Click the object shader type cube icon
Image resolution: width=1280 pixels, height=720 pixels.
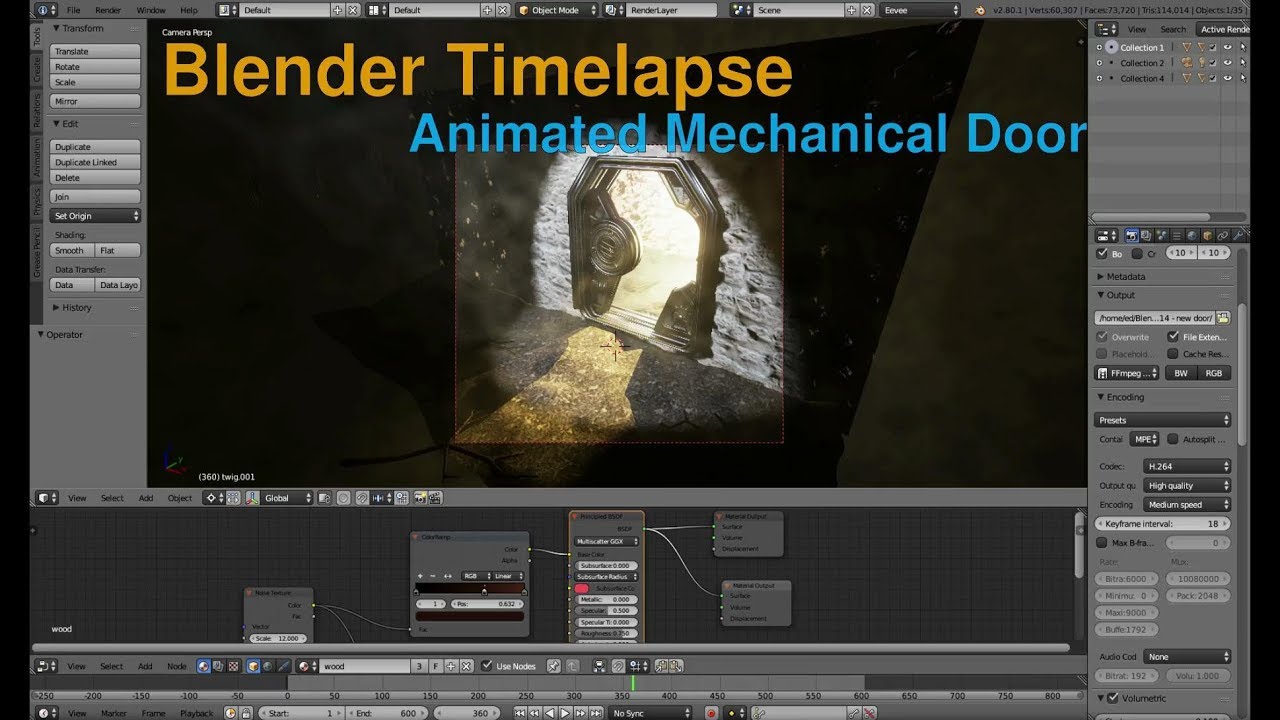click(254, 666)
